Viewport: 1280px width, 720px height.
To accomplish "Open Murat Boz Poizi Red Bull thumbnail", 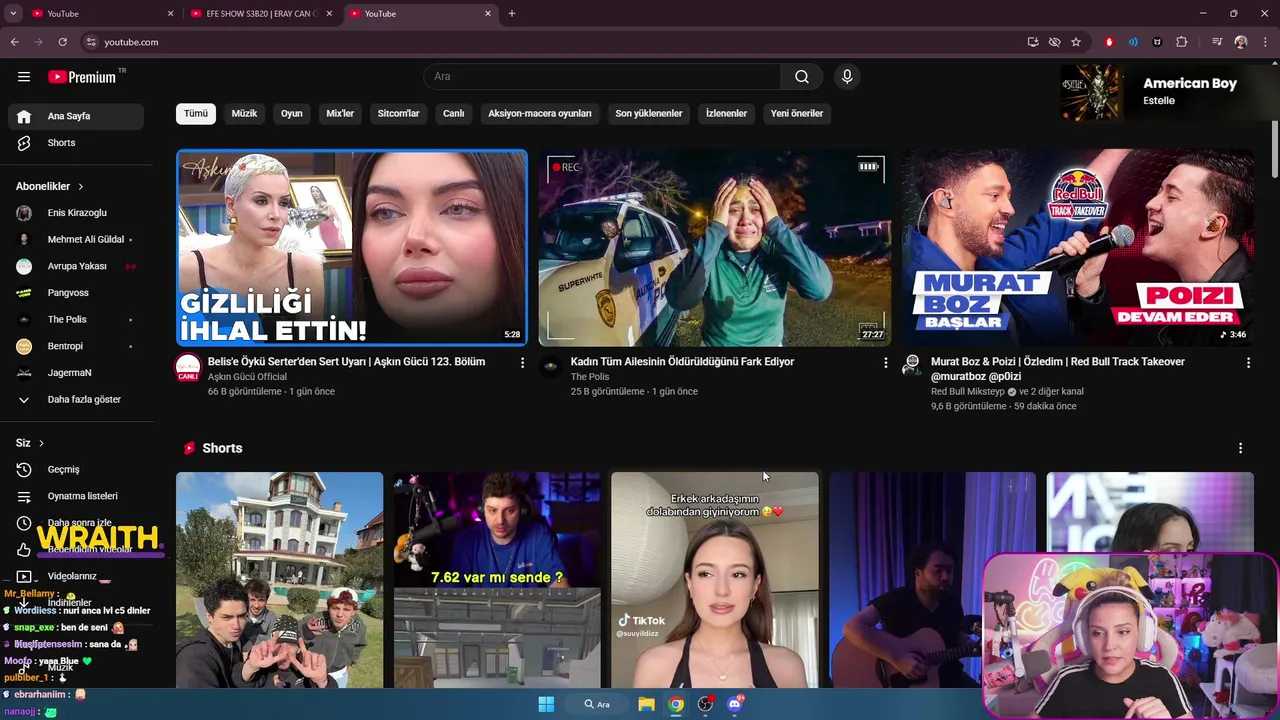I will click(1078, 248).
